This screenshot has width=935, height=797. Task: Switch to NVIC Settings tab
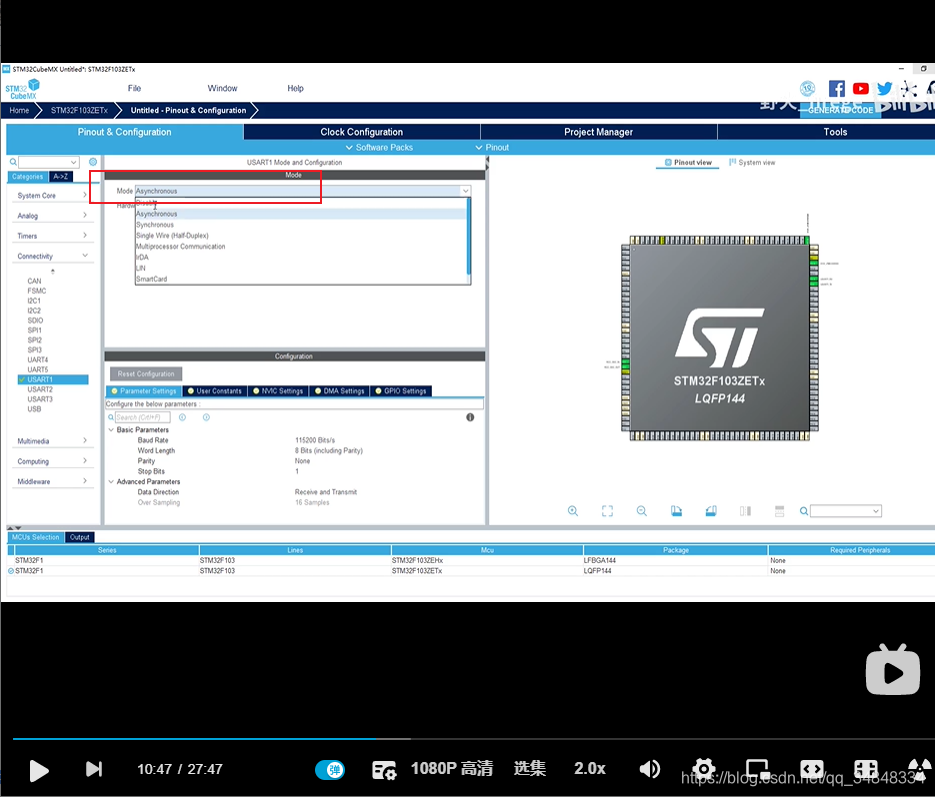coord(278,391)
